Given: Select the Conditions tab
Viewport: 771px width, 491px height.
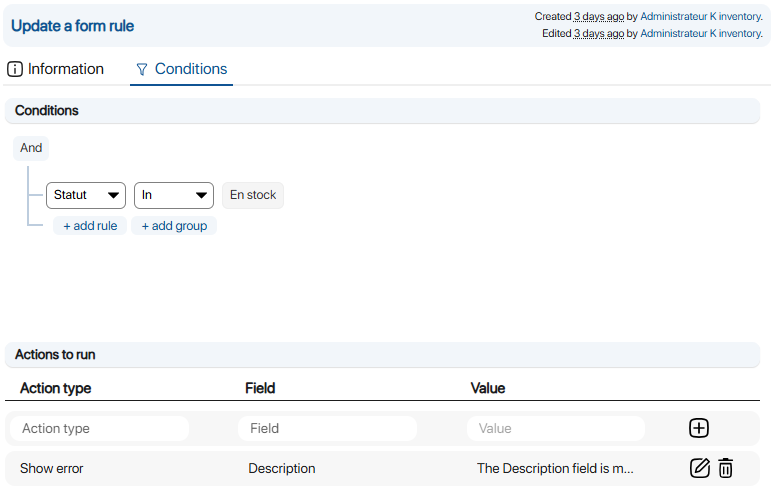Looking at the screenshot, I should (x=190, y=69).
